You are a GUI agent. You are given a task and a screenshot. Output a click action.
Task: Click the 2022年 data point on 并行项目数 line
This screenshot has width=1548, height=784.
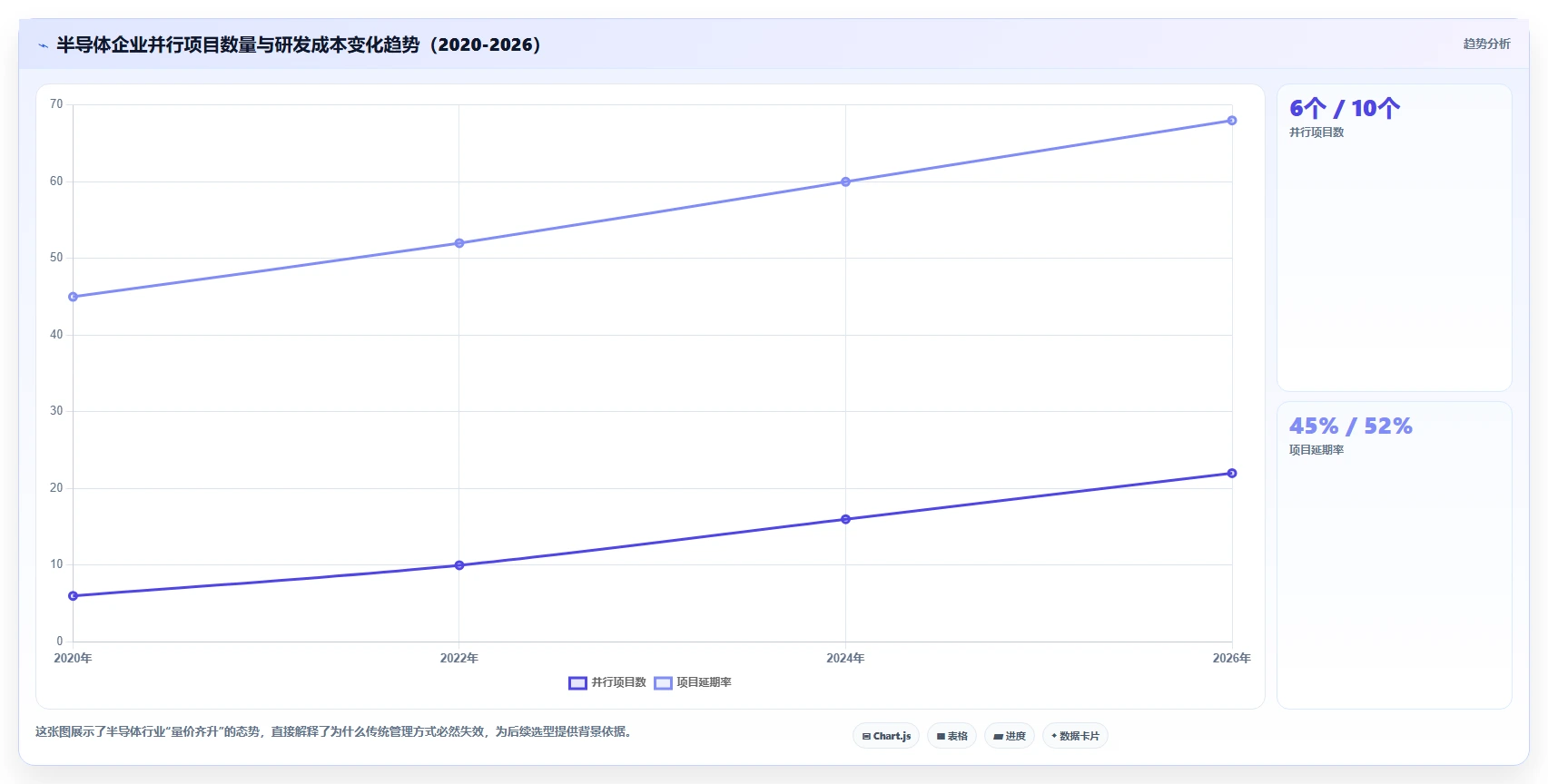[x=459, y=565]
